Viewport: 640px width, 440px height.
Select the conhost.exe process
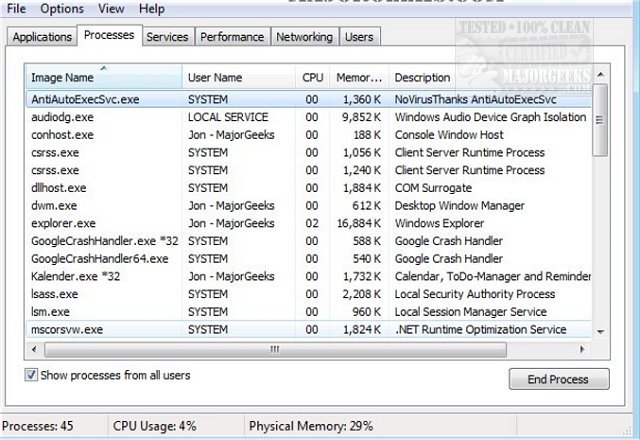309,135
